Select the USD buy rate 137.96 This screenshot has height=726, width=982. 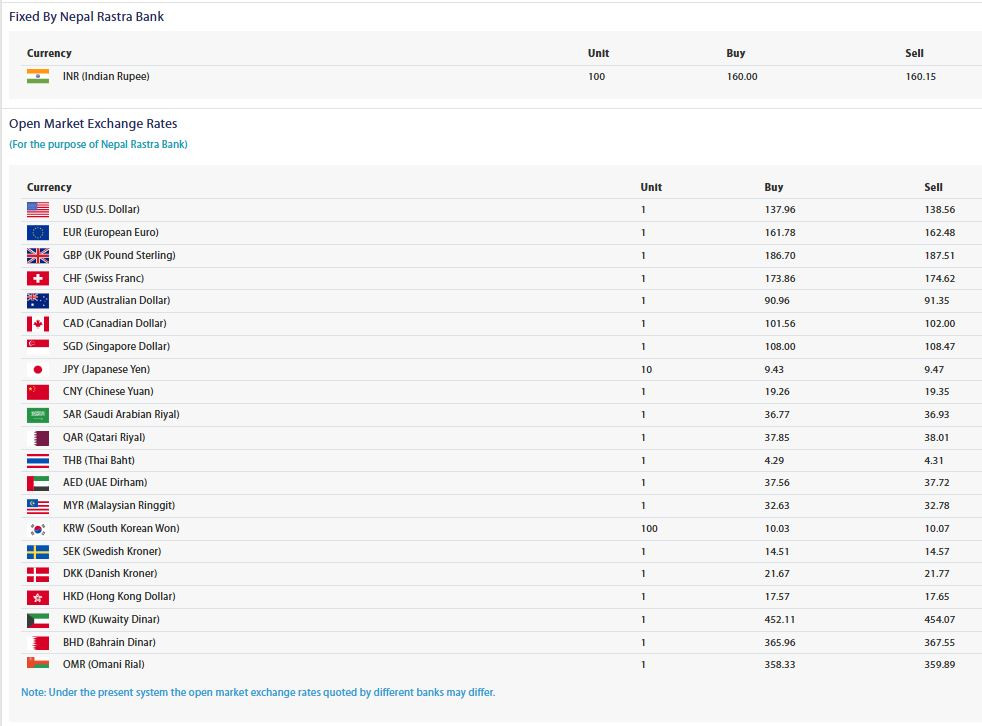click(780, 209)
